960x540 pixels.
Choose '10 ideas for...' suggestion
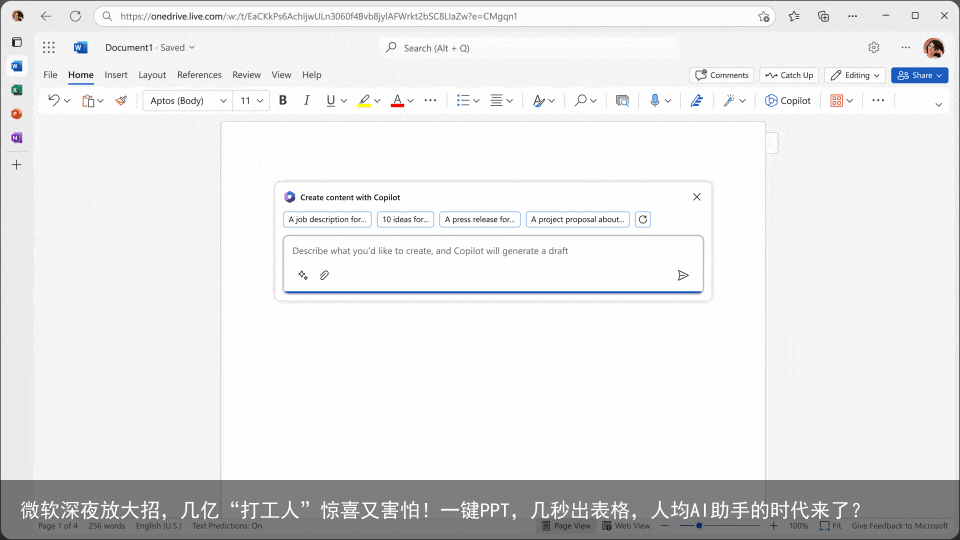pos(405,219)
